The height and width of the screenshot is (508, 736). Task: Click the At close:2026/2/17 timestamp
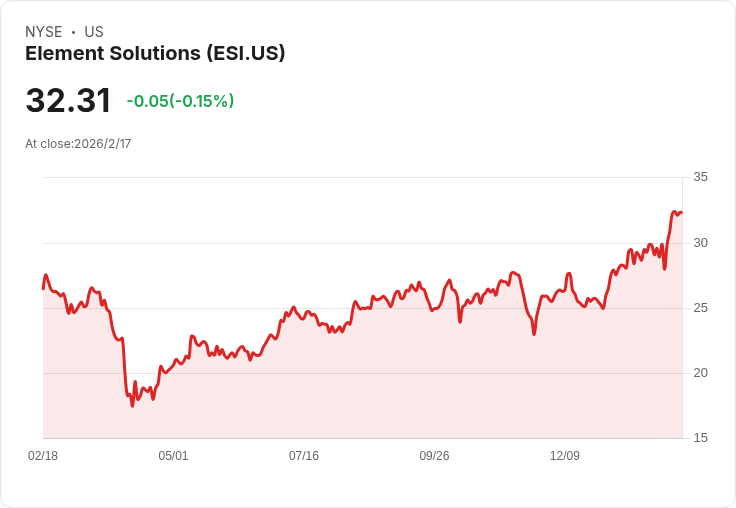(x=78, y=144)
